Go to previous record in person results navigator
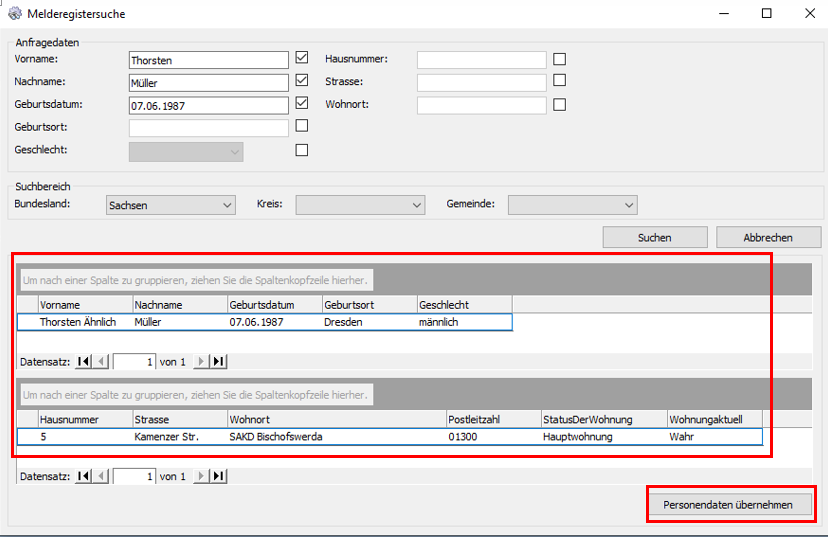Screen dimensions: 828x537 pos(101,362)
